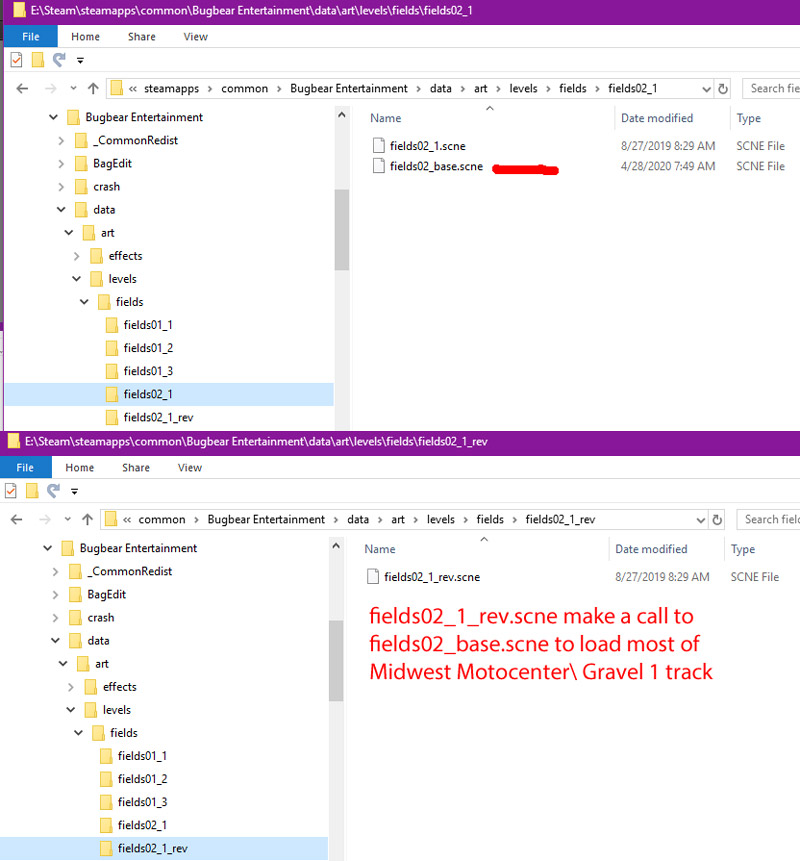Select BagEdit folder in bottom window tree
Viewport: 800px width, 861px height.
point(107,595)
